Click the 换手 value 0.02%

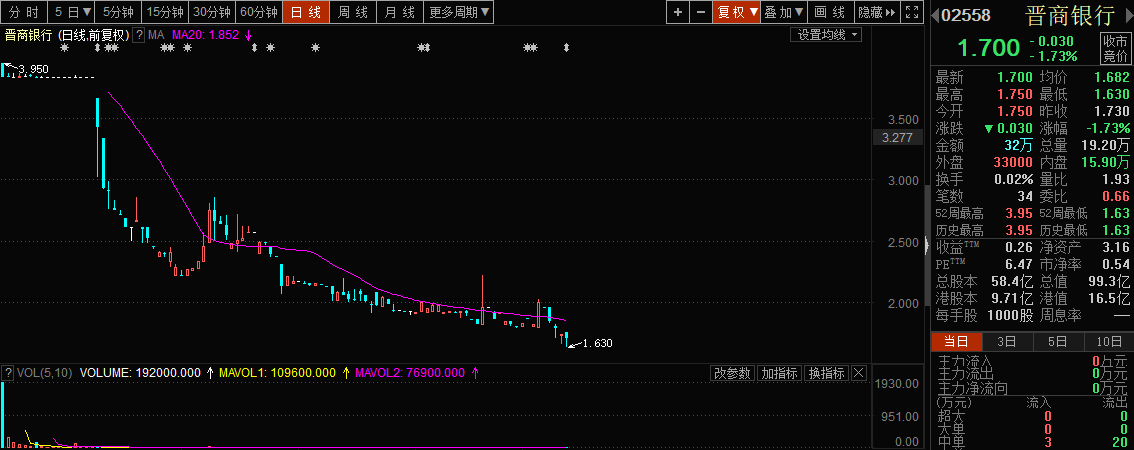pos(1013,179)
